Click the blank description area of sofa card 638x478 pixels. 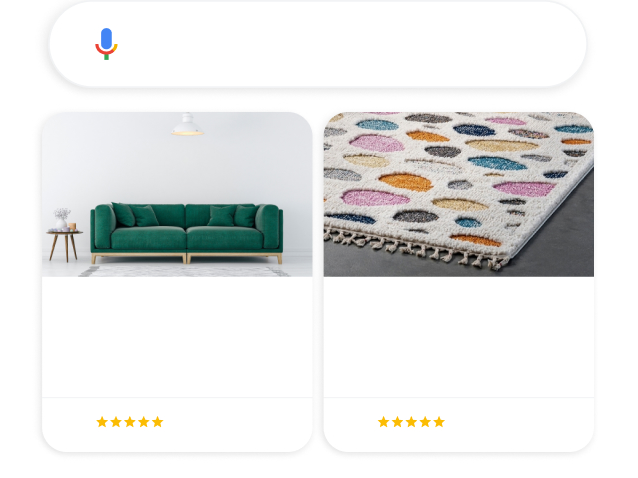177,337
